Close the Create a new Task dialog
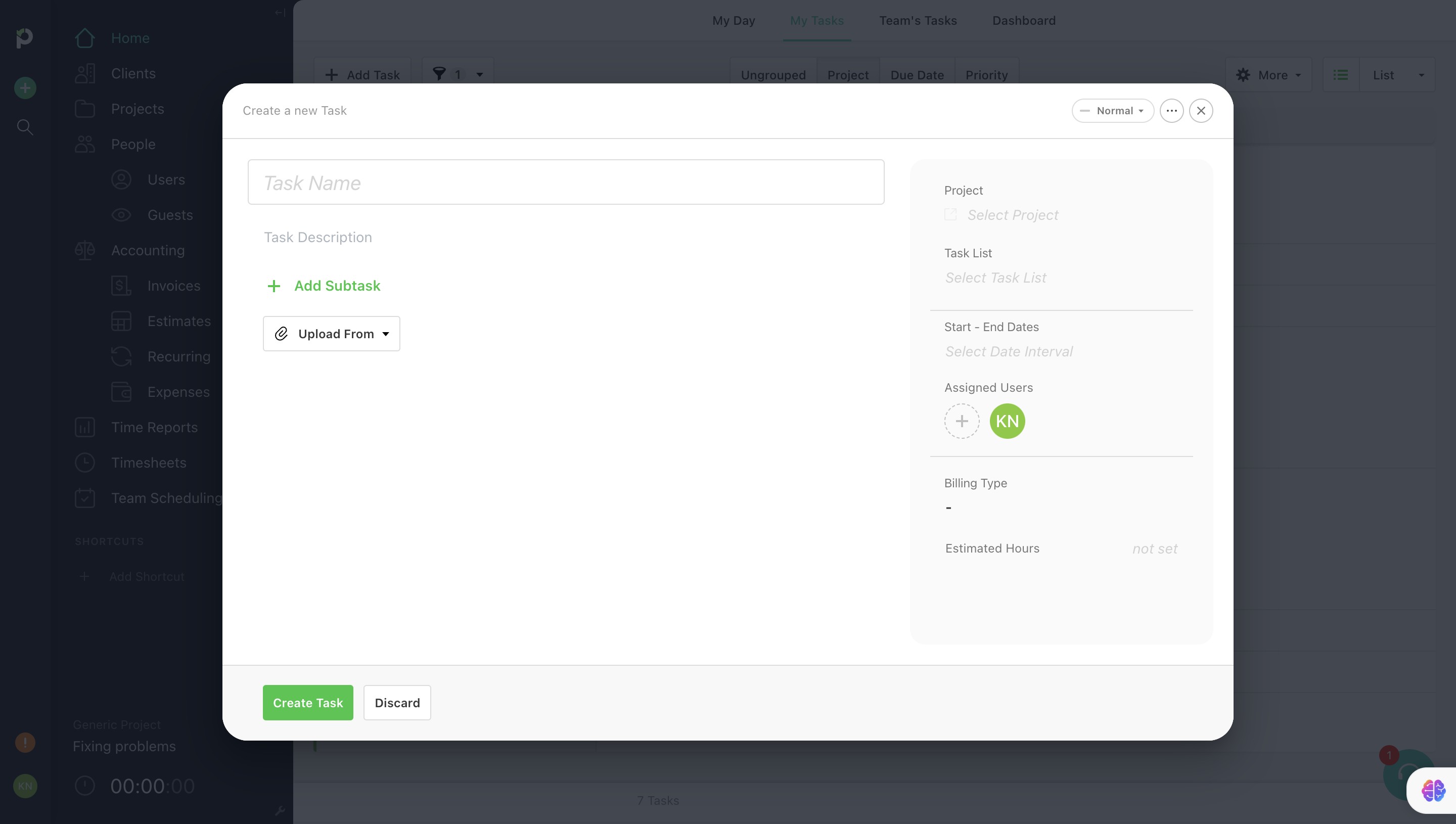Viewport: 1456px width, 824px height. (1201, 111)
